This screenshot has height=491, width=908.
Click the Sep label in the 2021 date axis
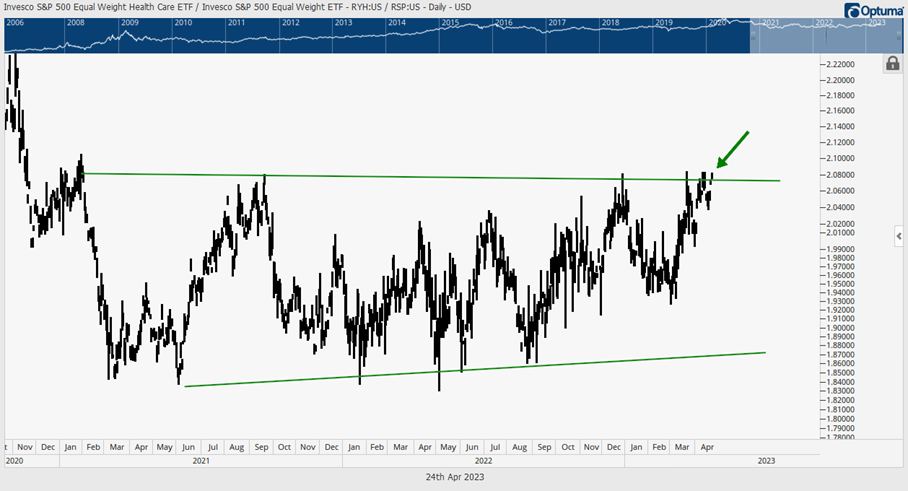pos(261,447)
